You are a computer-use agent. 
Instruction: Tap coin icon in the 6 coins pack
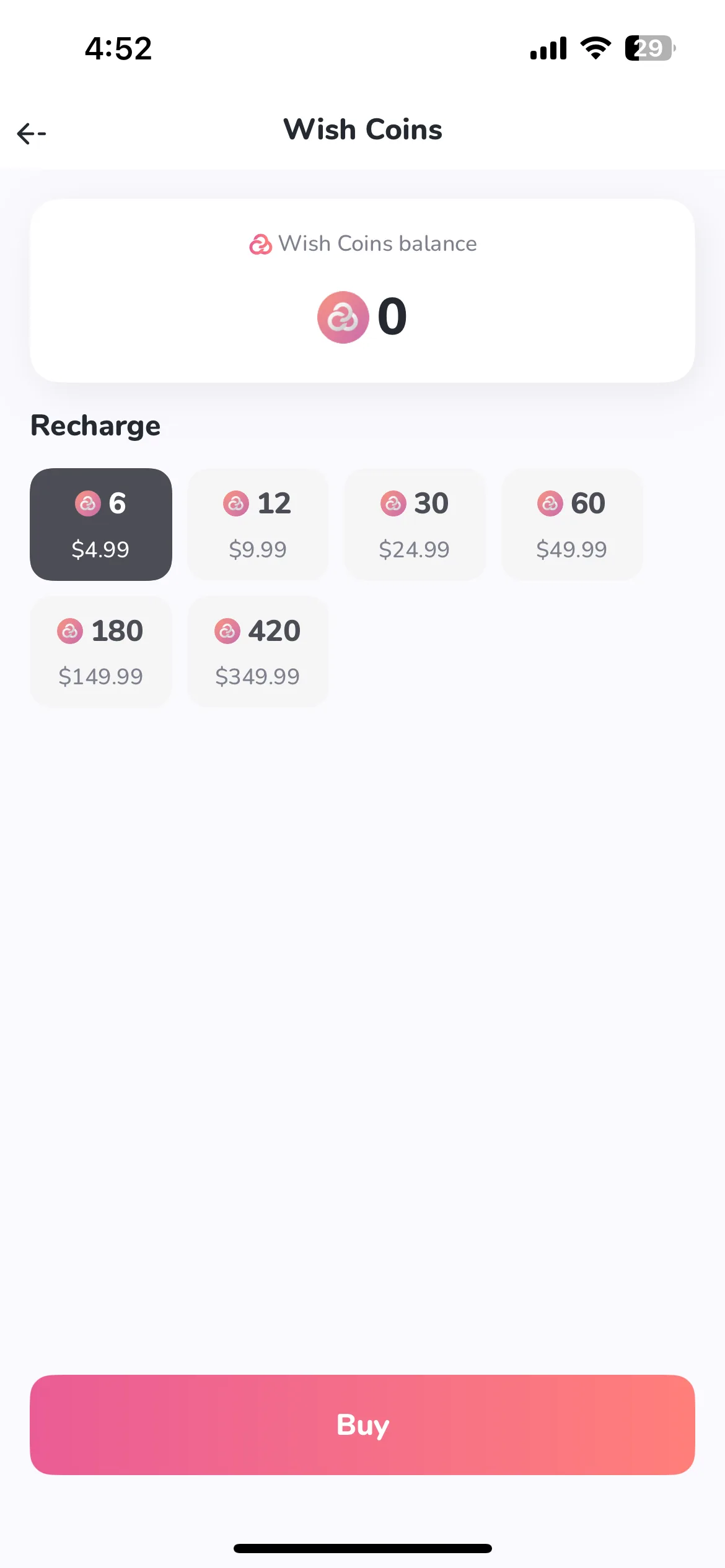pos(87,503)
